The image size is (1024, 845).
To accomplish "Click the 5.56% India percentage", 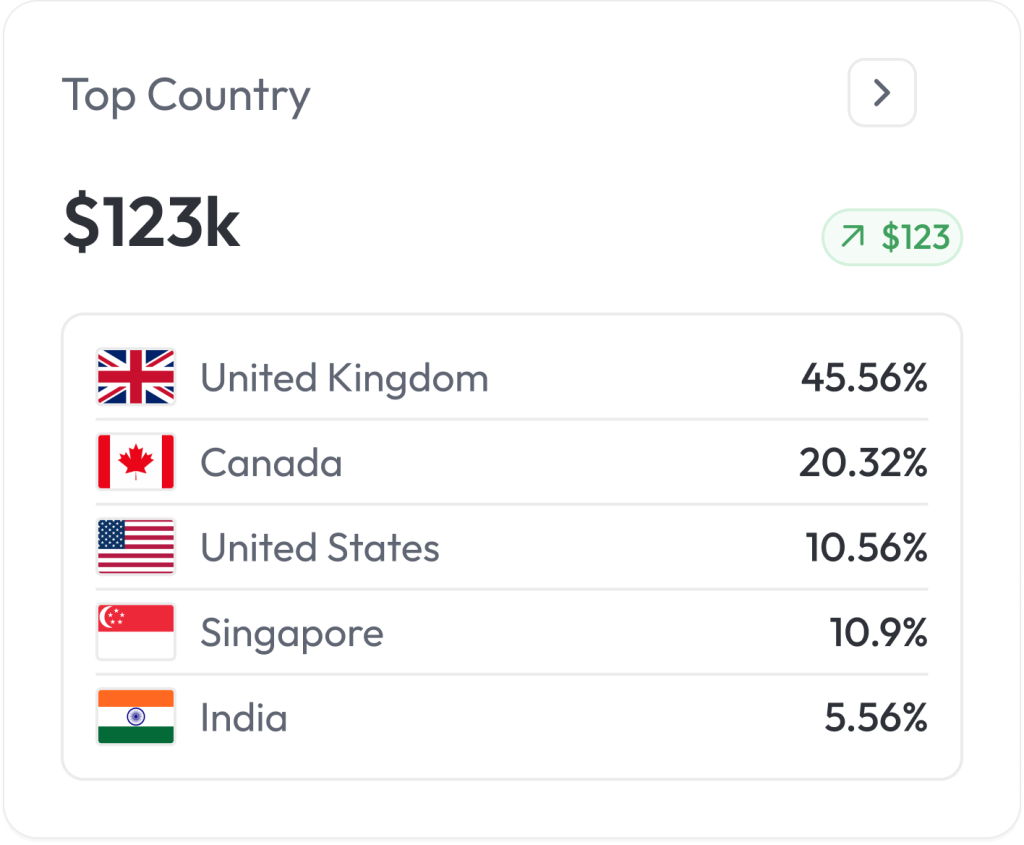I will [876, 718].
